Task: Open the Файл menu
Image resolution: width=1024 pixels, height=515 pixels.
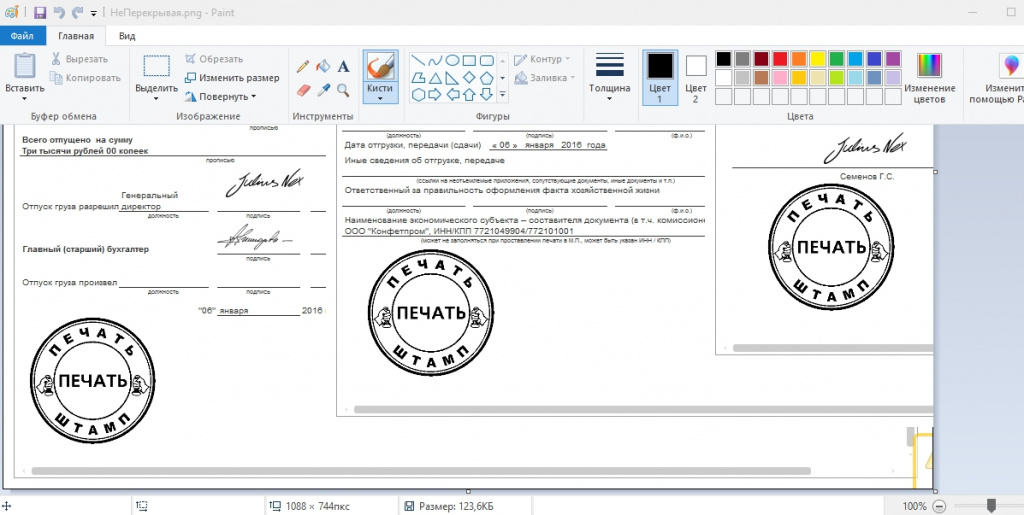Action: click(x=22, y=36)
